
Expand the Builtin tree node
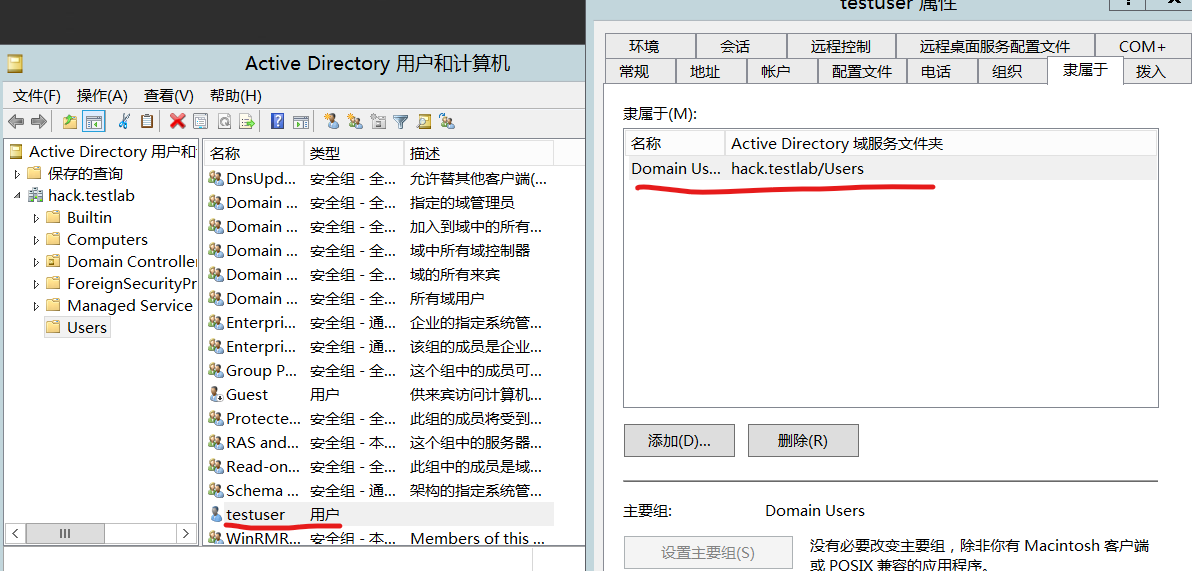point(37,218)
